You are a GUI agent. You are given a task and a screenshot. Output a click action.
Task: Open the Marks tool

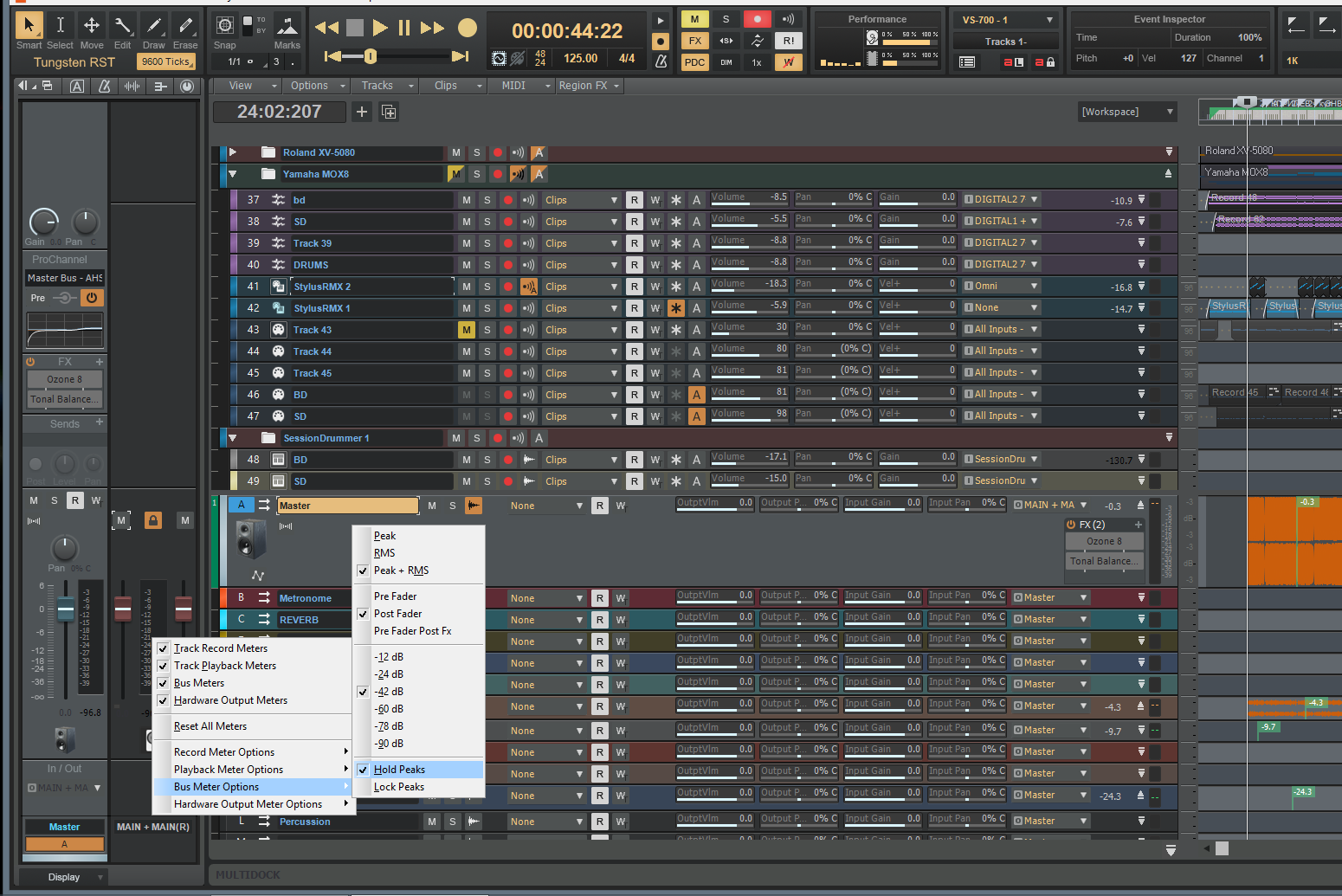pos(287,25)
